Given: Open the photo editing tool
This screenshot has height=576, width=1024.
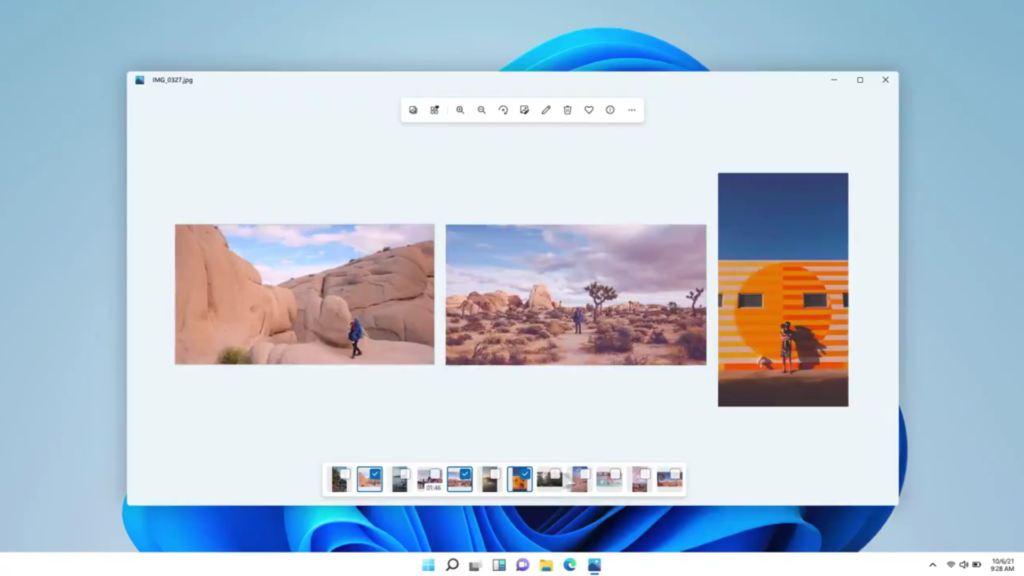Looking at the screenshot, I should (524, 110).
